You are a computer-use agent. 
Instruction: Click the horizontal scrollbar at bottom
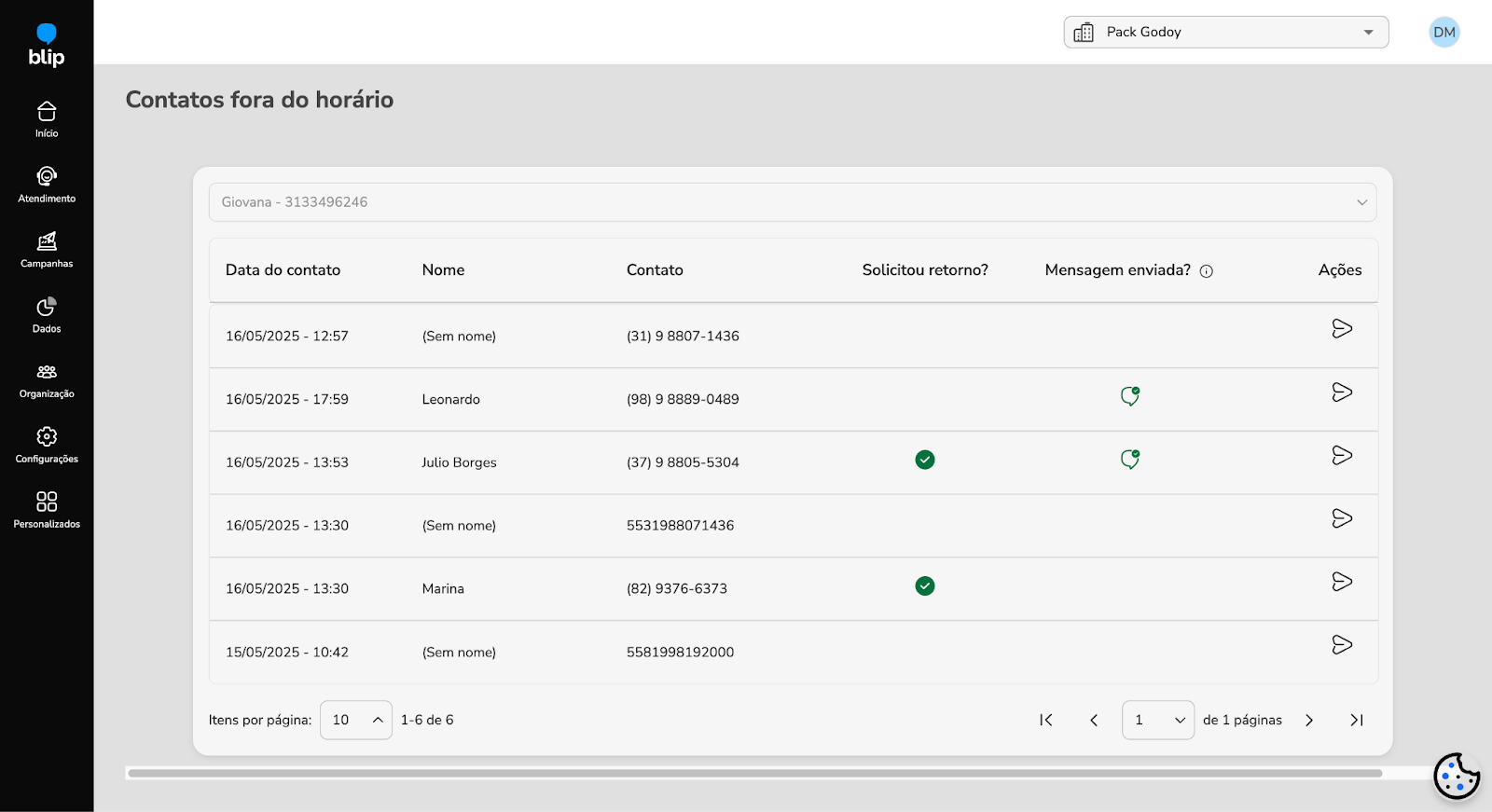[x=754, y=773]
